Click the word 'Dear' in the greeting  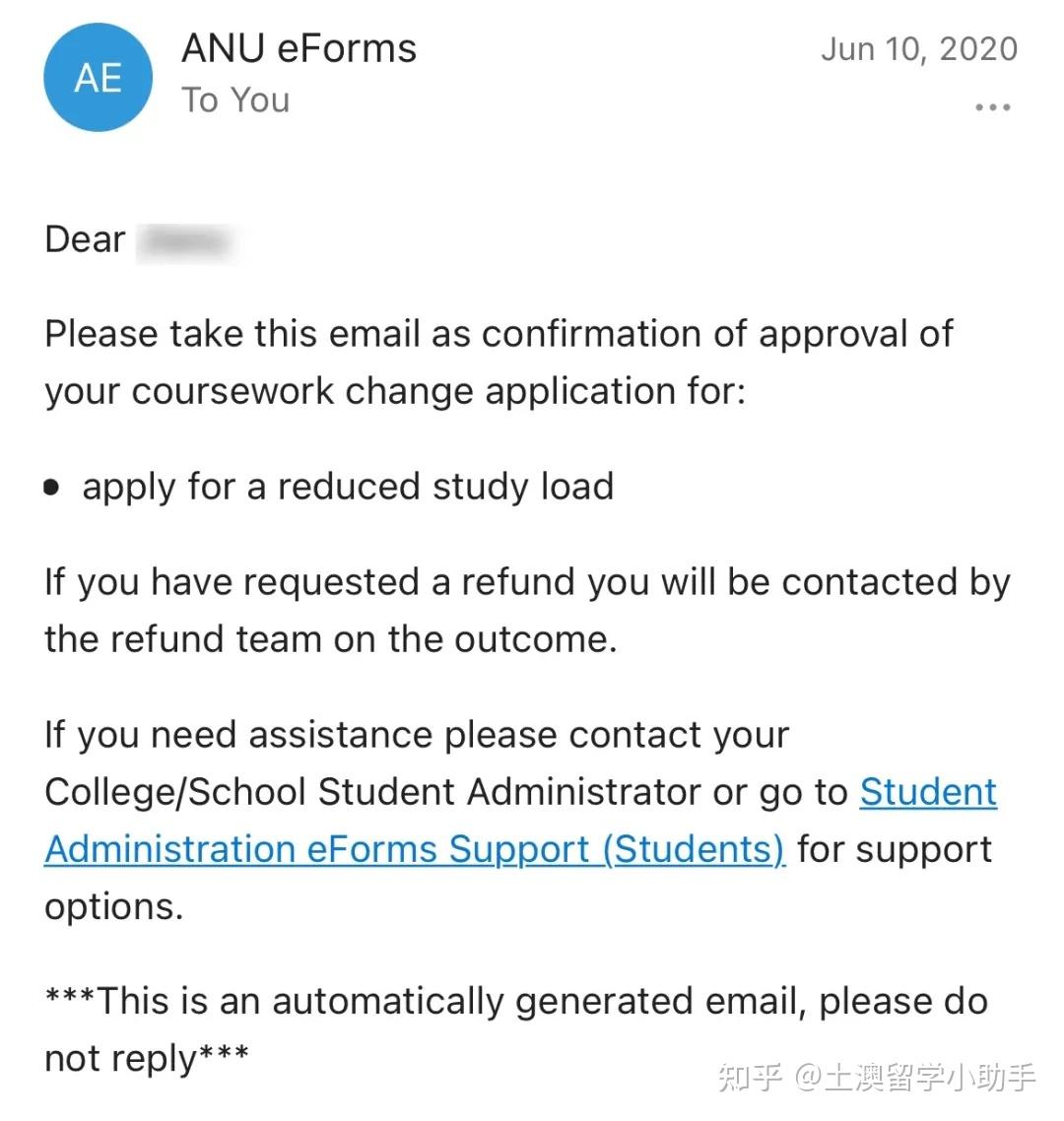(x=85, y=239)
